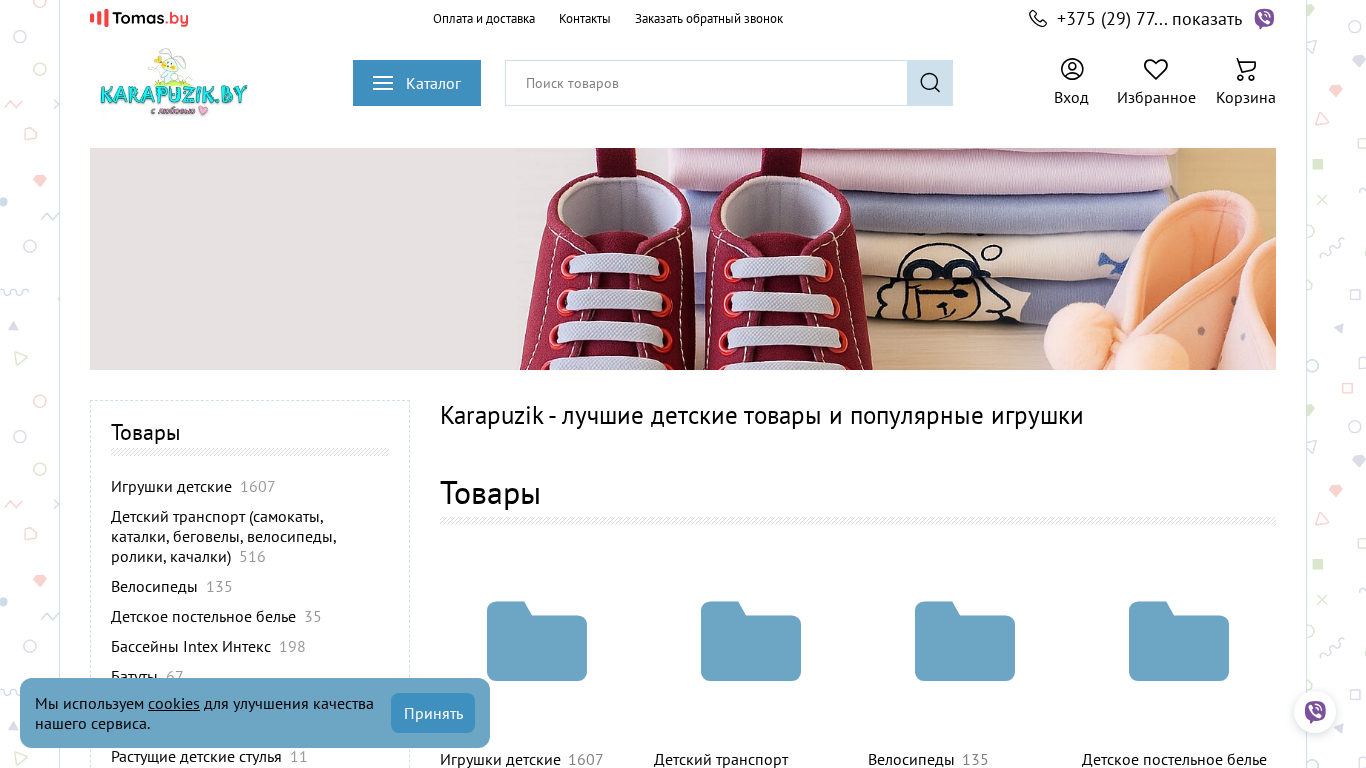Click Детский транспорт label under folder
This screenshot has width=1366, height=768.
click(x=721, y=759)
